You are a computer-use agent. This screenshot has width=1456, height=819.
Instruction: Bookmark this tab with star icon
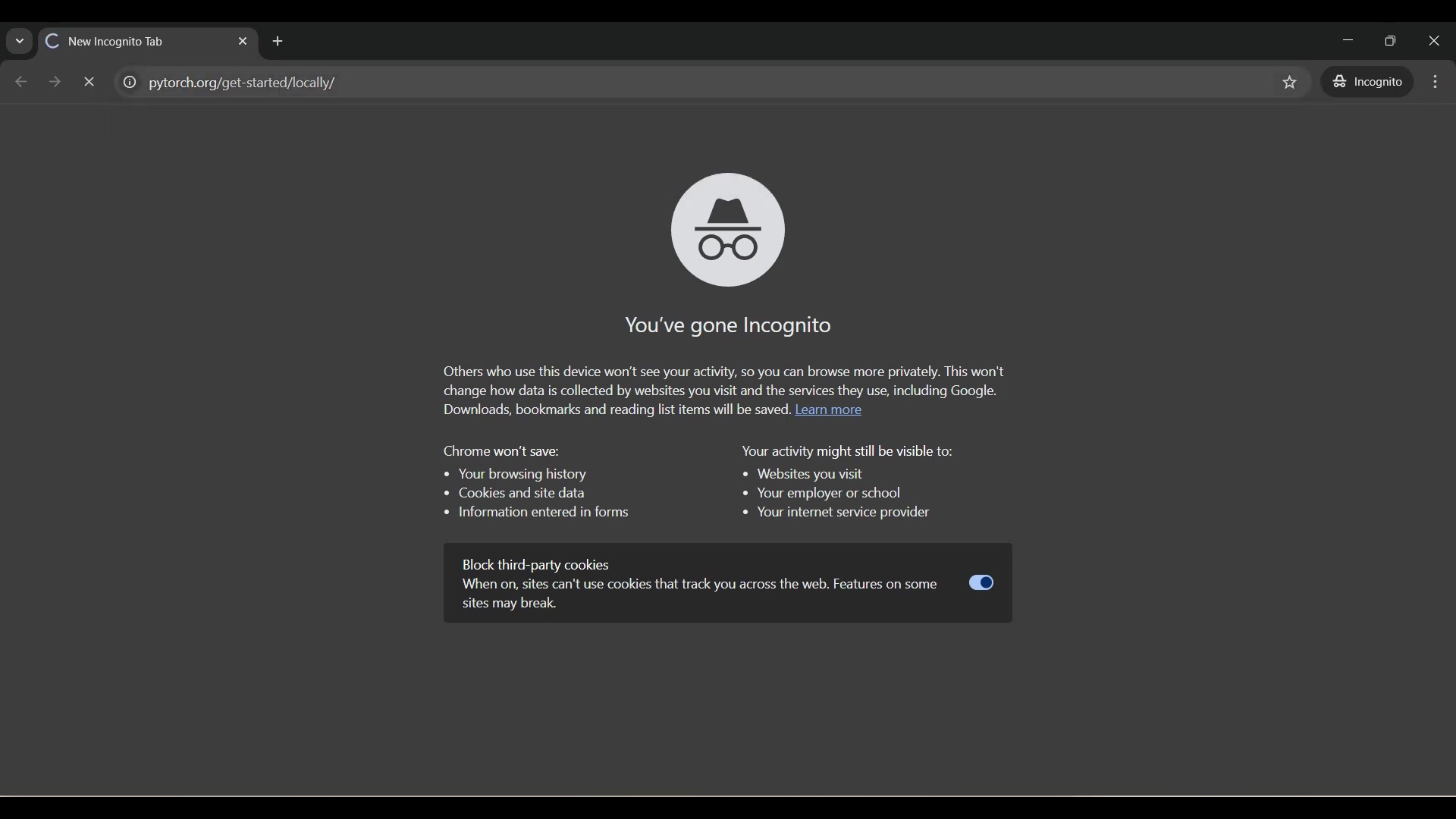tap(1290, 83)
